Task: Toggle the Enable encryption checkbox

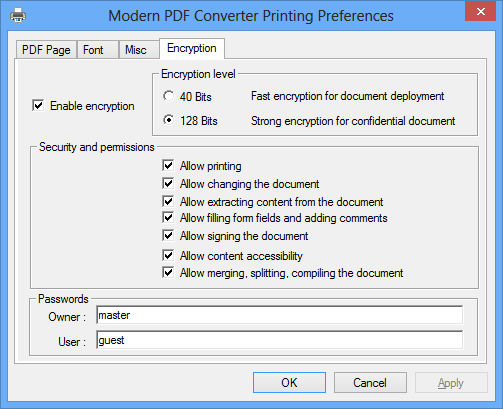Action: coord(38,106)
